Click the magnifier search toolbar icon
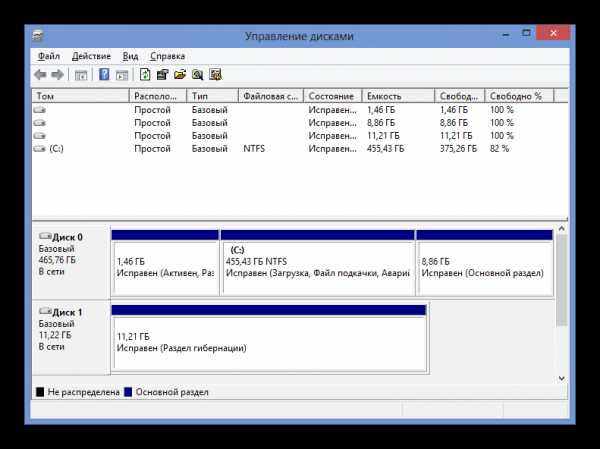Viewport: 600px width, 449px height. coord(197,74)
